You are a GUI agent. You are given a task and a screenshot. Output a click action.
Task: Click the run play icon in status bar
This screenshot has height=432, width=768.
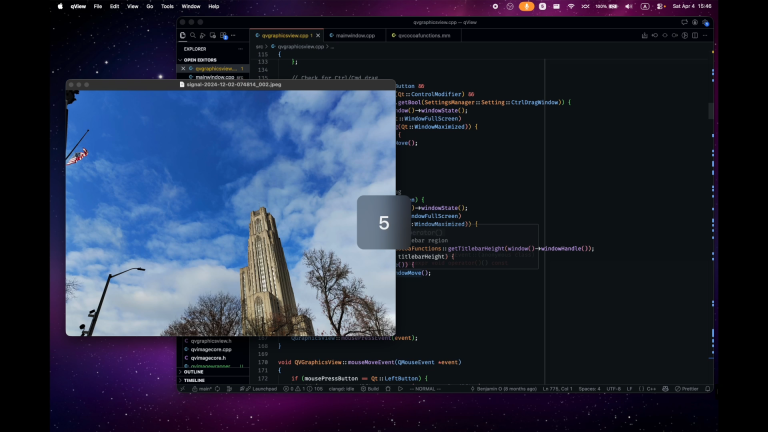click(400, 389)
